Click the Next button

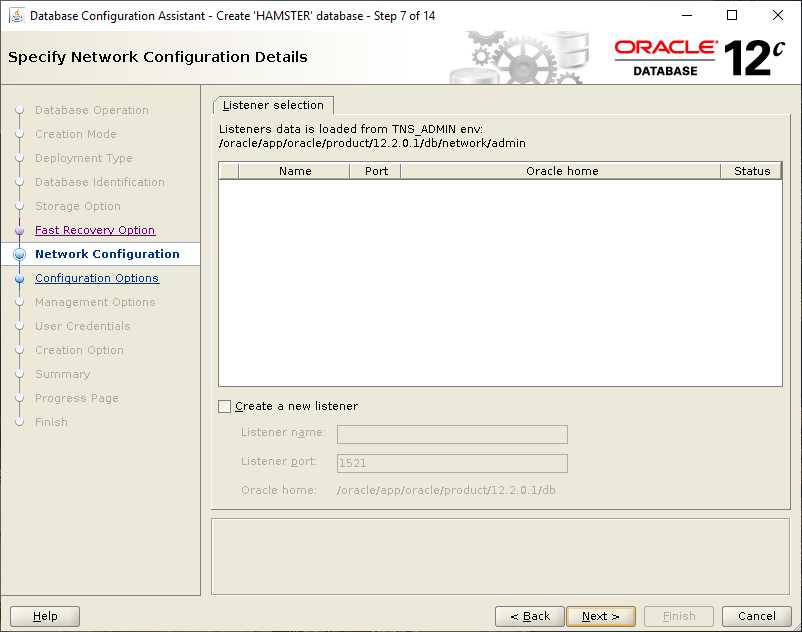601,616
